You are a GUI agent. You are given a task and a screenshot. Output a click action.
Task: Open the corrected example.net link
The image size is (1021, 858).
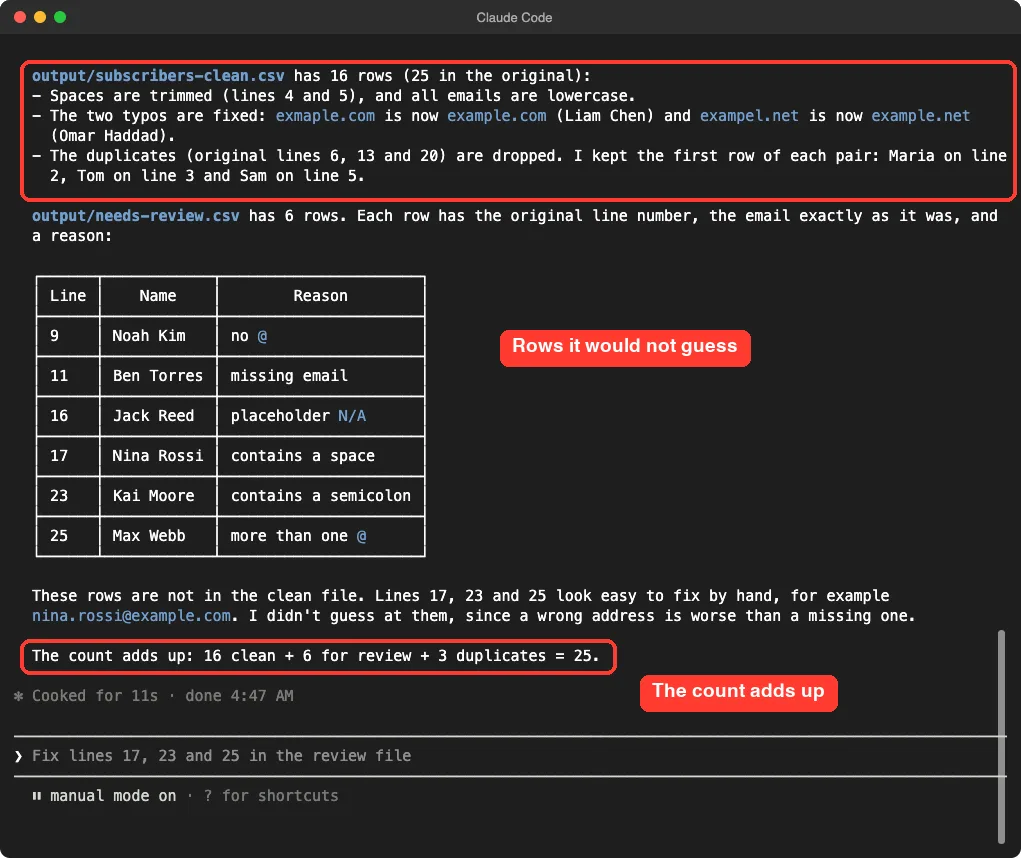(x=921, y=116)
